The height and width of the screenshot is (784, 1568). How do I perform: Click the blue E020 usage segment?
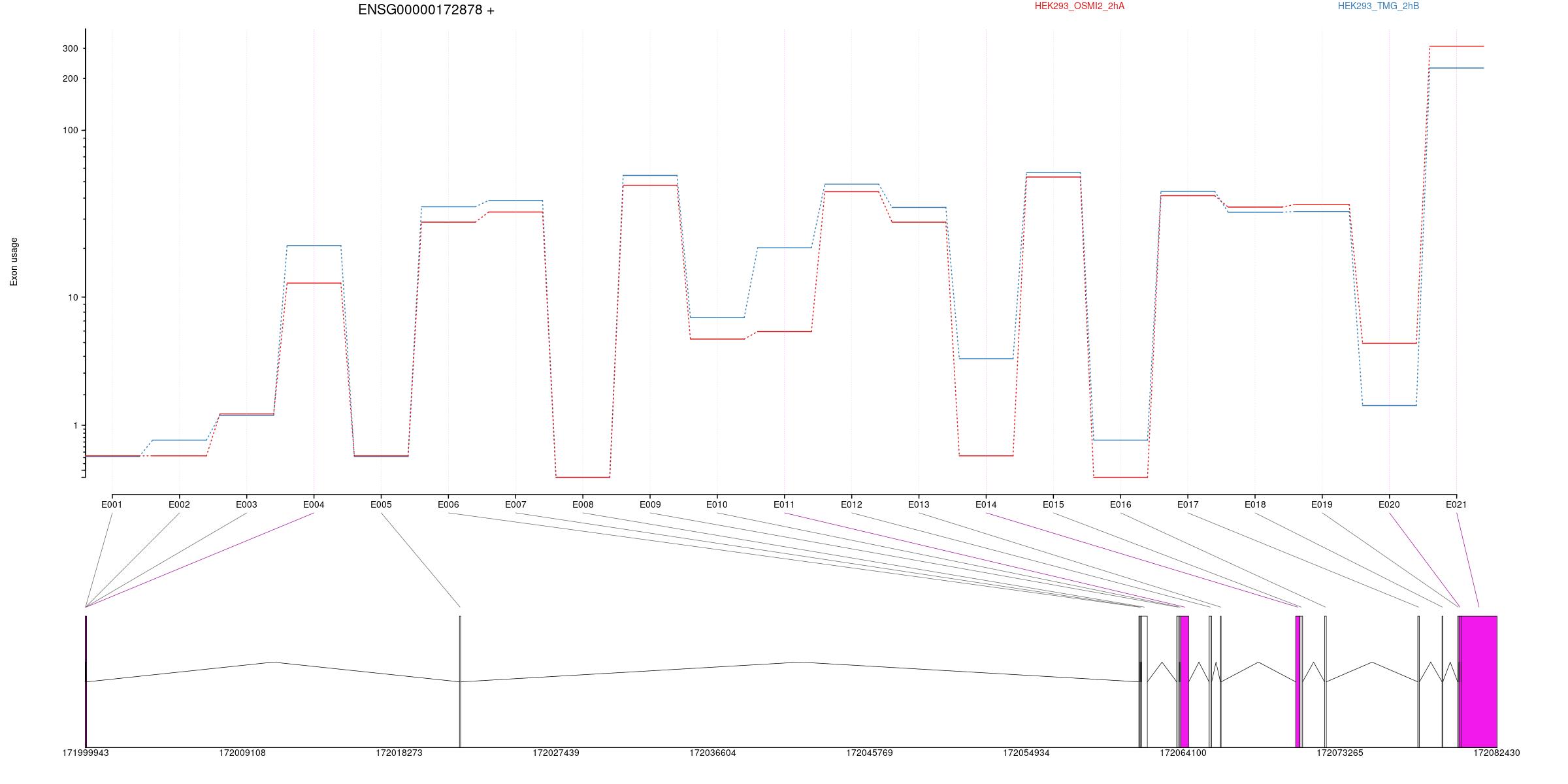[1389, 406]
